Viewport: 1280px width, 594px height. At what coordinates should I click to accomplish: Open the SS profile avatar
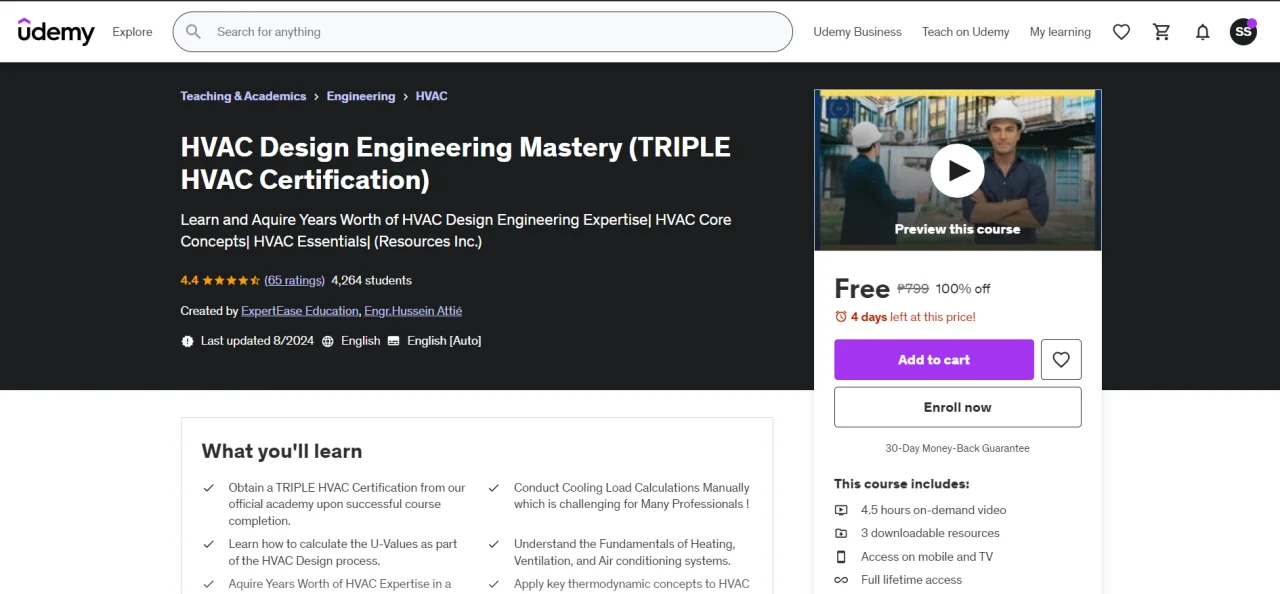[1243, 32]
